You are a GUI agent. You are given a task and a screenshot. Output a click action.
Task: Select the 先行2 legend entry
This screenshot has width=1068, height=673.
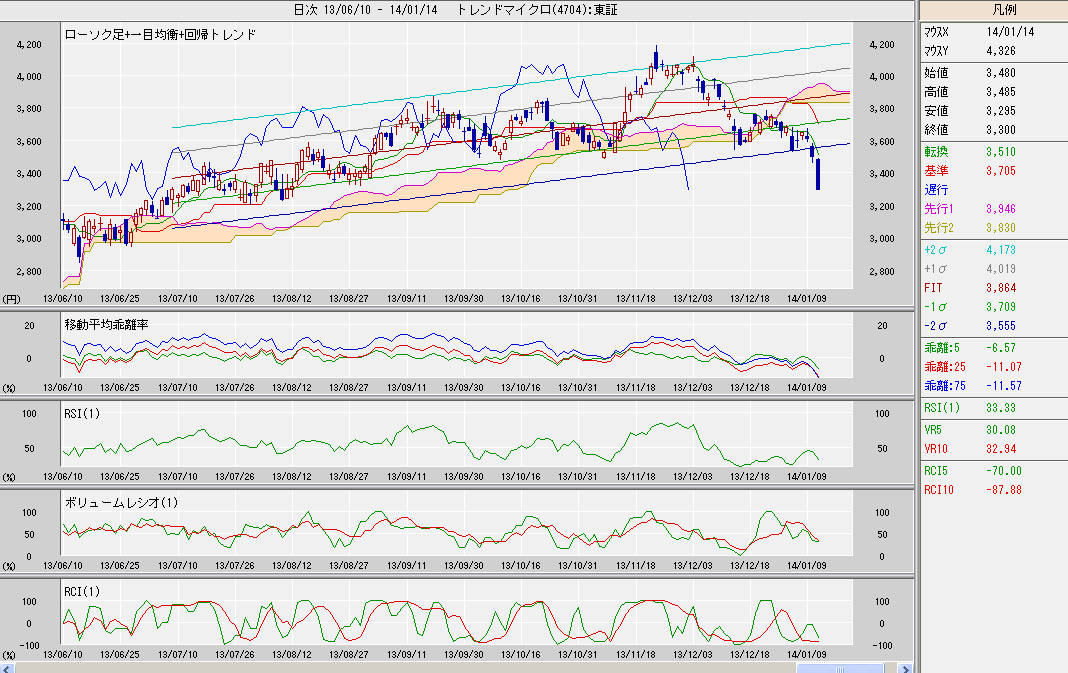pos(941,228)
